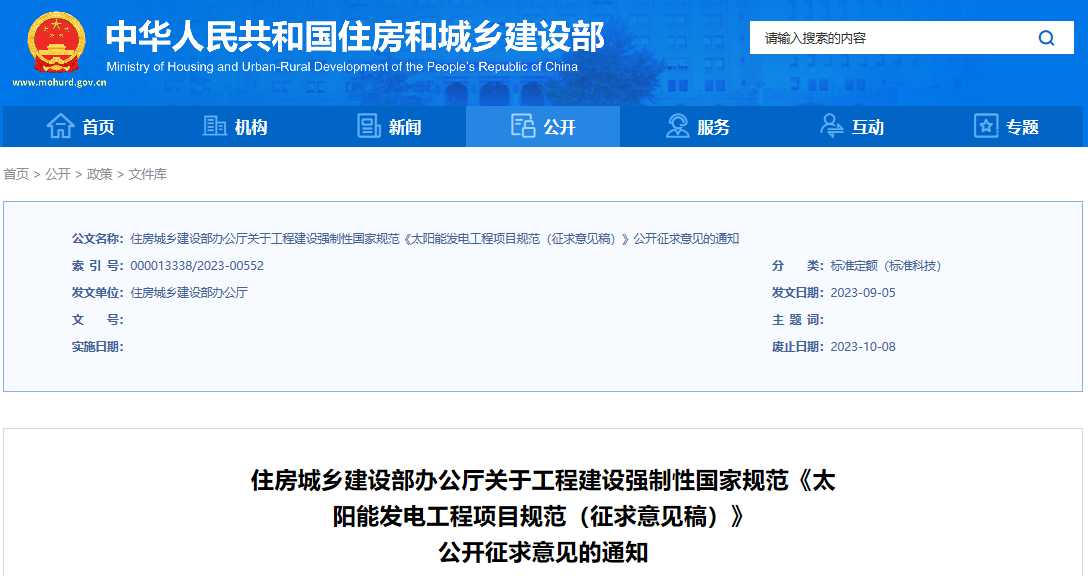Open the 首页 navigation tab

[98, 127]
